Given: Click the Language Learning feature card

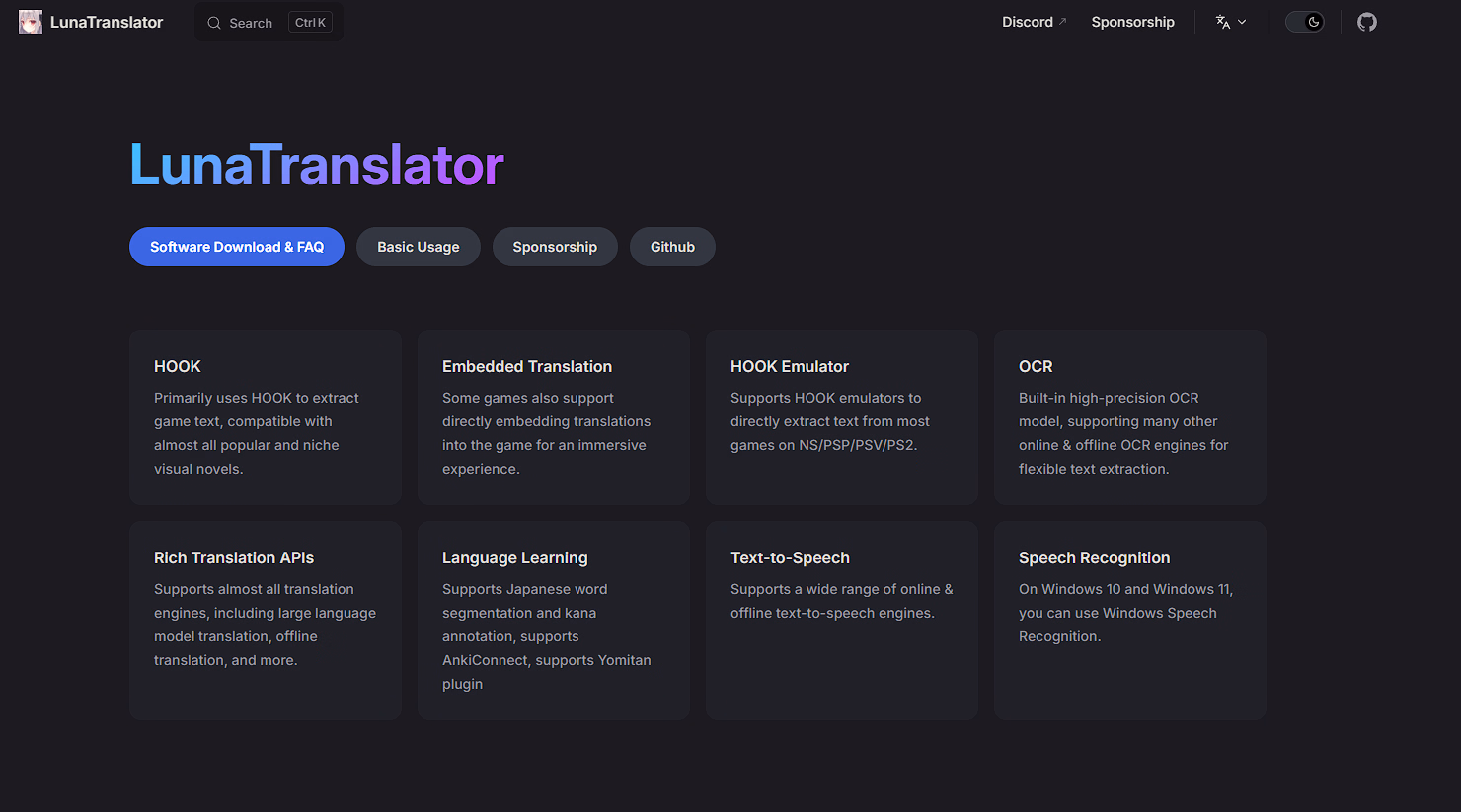Looking at the screenshot, I should pos(553,620).
